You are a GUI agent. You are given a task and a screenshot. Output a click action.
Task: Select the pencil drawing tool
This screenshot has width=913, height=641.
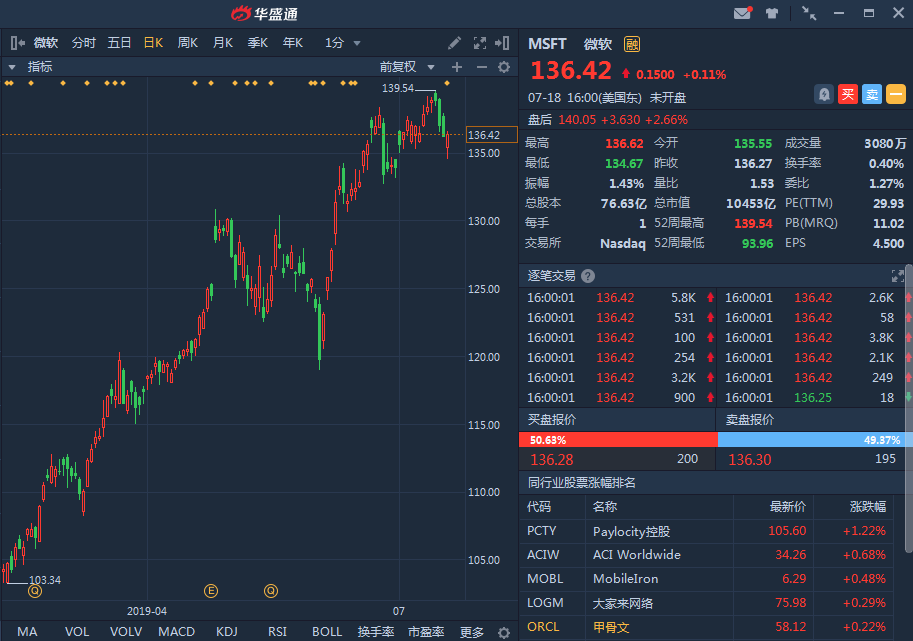(454, 43)
